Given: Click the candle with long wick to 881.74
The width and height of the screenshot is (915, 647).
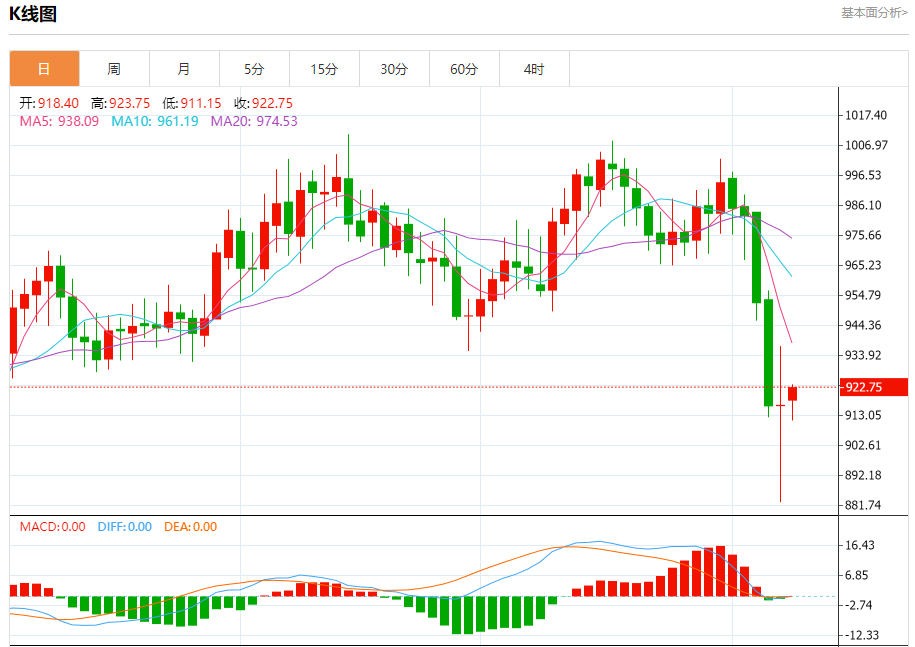Looking at the screenshot, I should click(780, 424).
